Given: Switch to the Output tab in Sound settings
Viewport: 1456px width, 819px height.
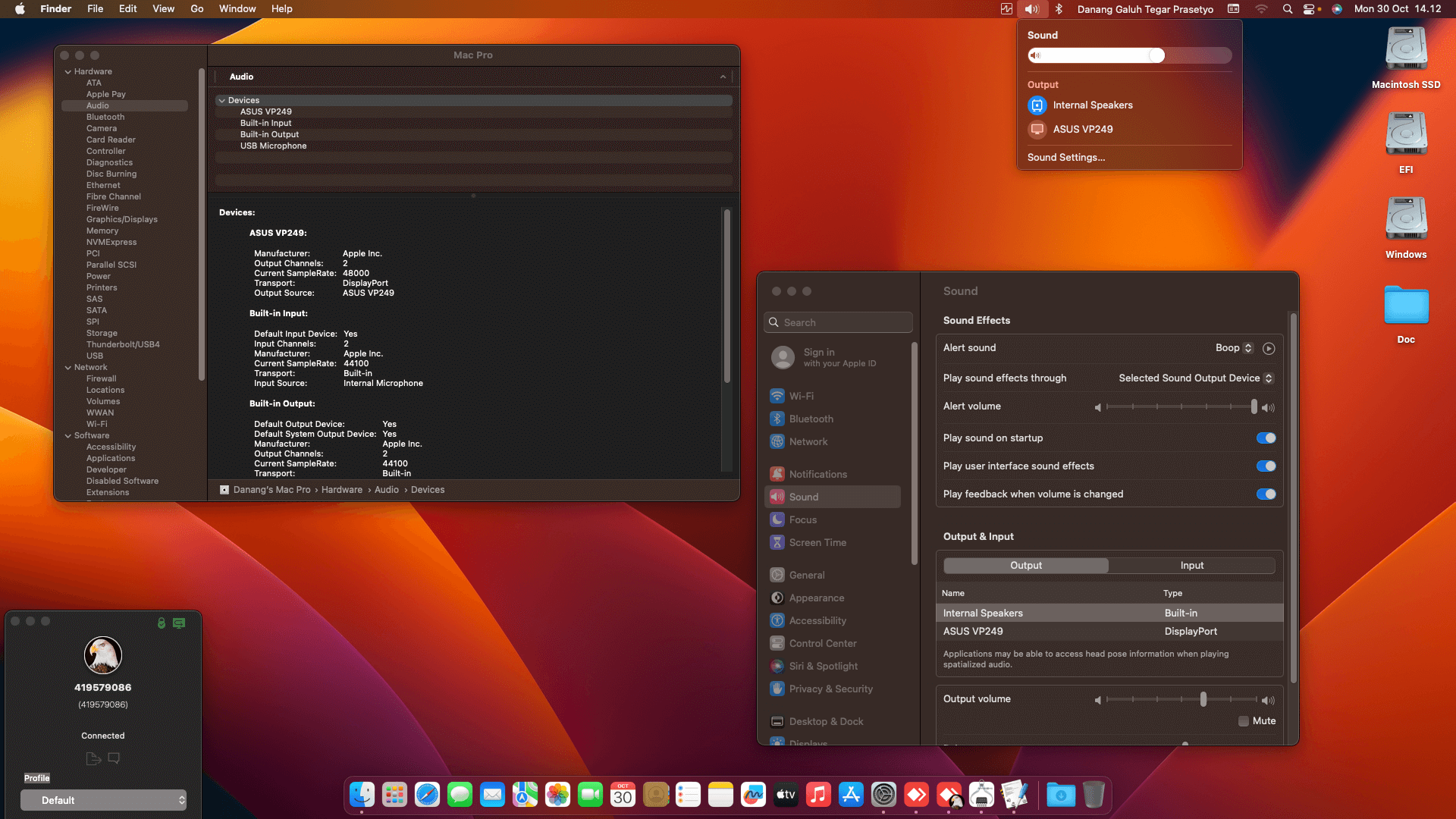Looking at the screenshot, I should point(1026,566).
